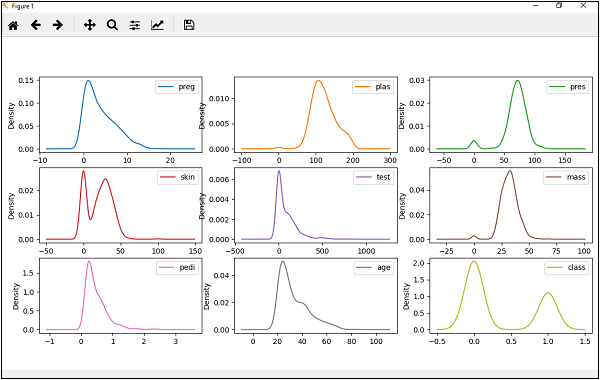Click the 'pedi' legend label
The height and width of the screenshot is (380, 600).
[x=187, y=267]
